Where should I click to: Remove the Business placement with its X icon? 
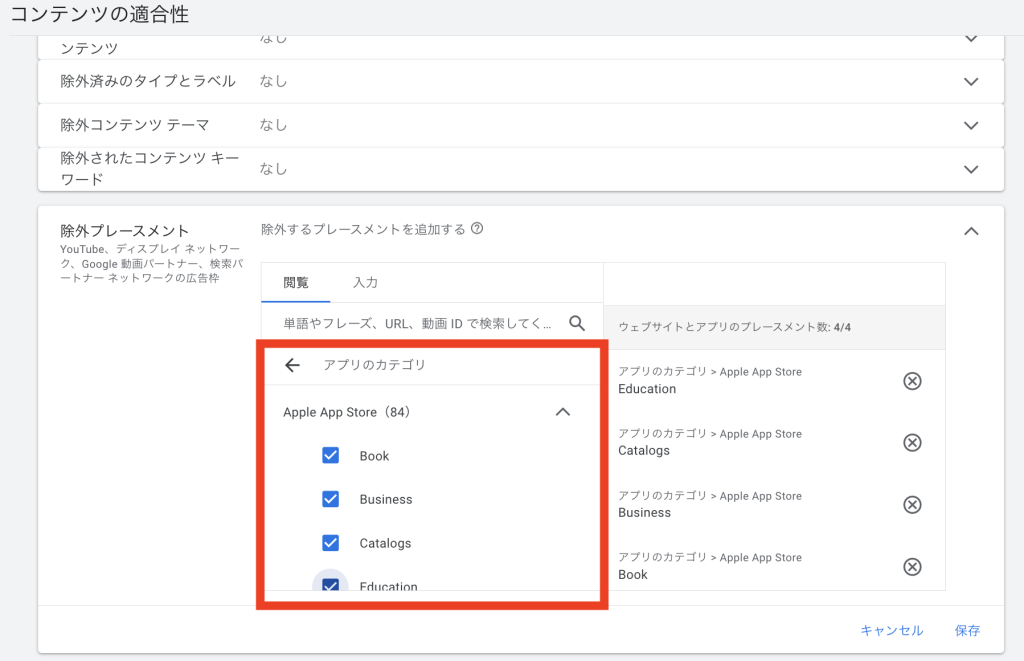pos(912,505)
